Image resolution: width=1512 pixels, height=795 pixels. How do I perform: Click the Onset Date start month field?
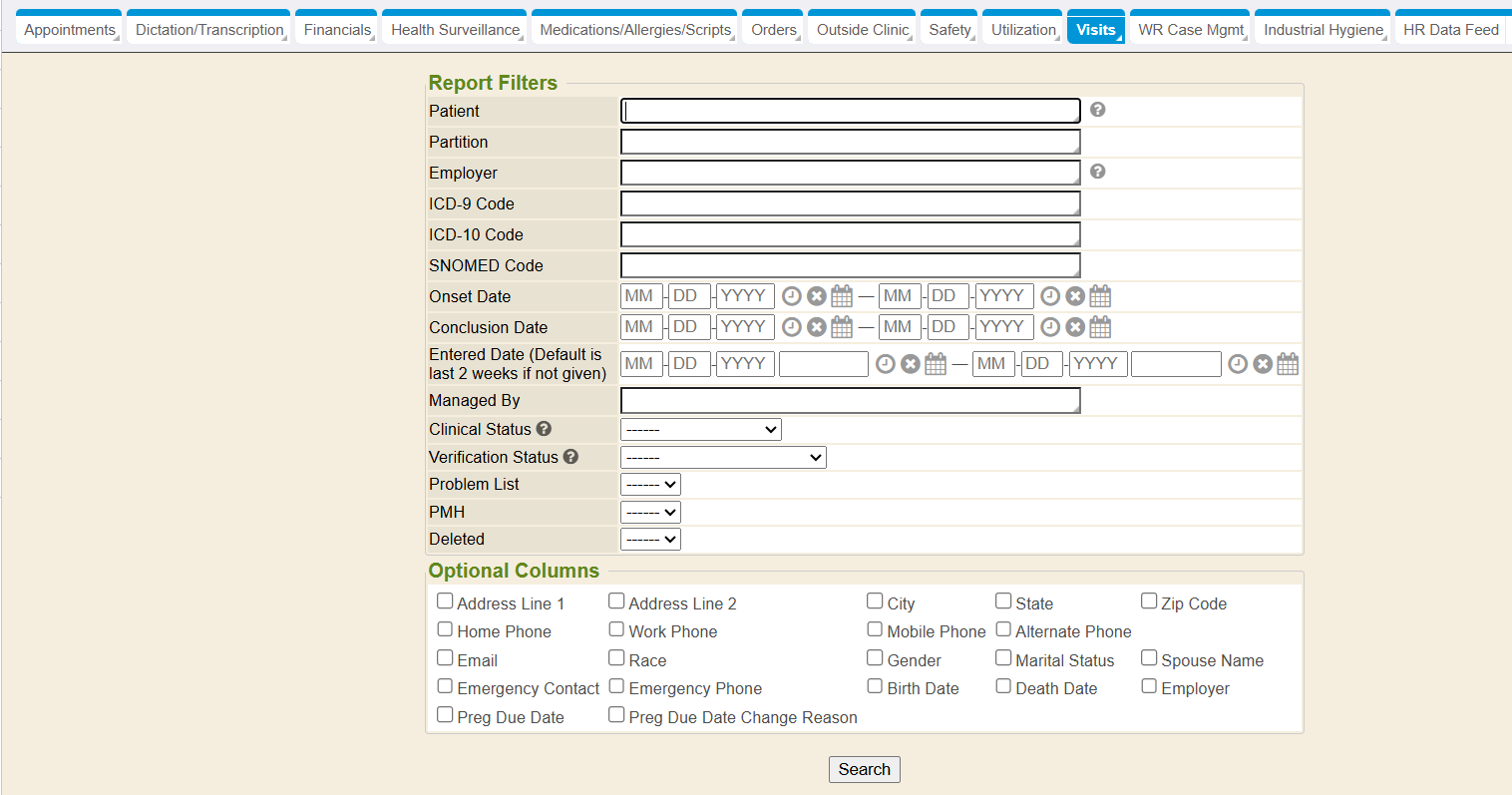pos(640,296)
